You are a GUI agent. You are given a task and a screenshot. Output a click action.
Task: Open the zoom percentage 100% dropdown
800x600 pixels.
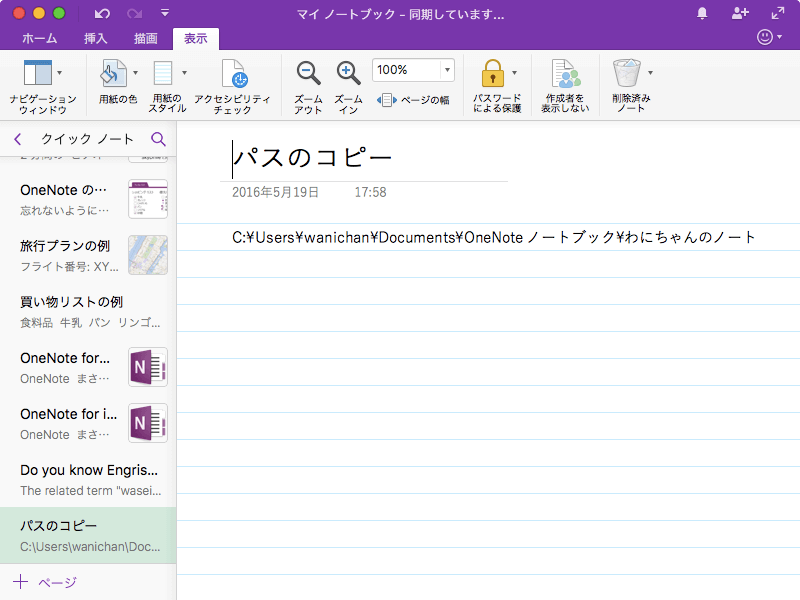[446, 70]
